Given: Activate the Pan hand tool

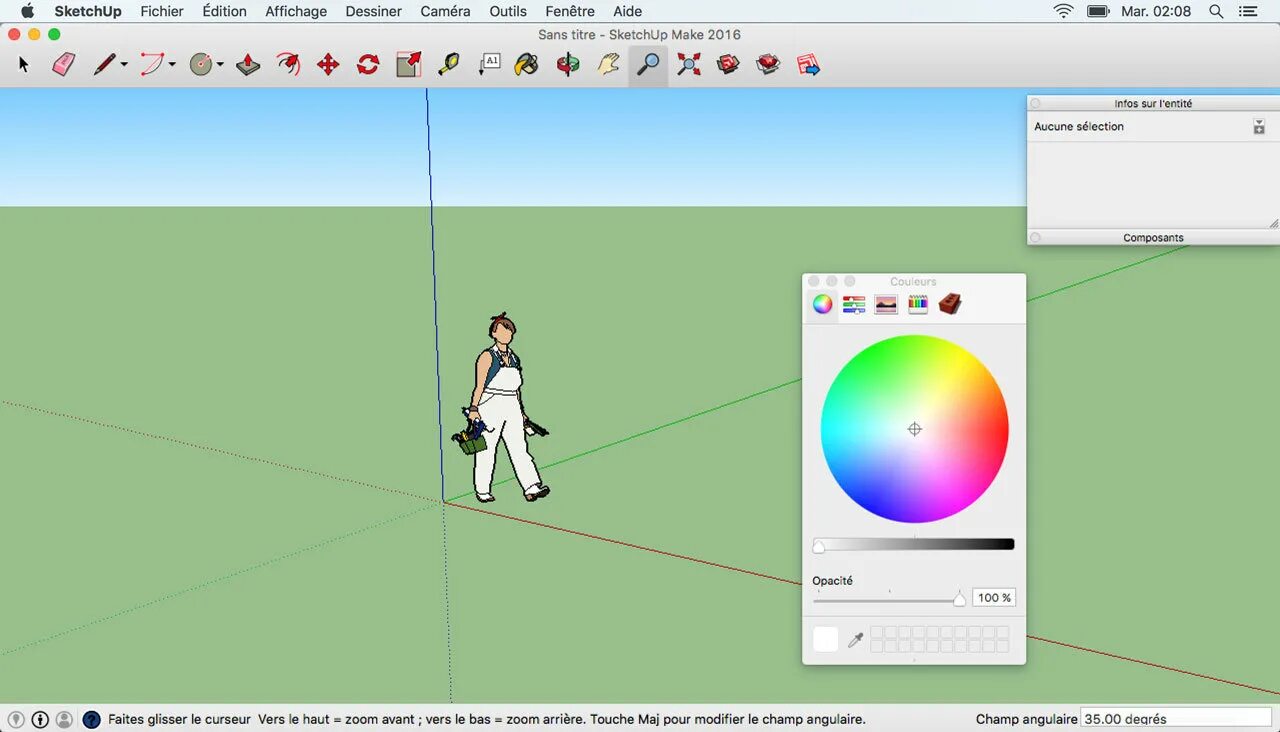Looking at the screenshot, I should pyautogui.click(x=608, y=65).
